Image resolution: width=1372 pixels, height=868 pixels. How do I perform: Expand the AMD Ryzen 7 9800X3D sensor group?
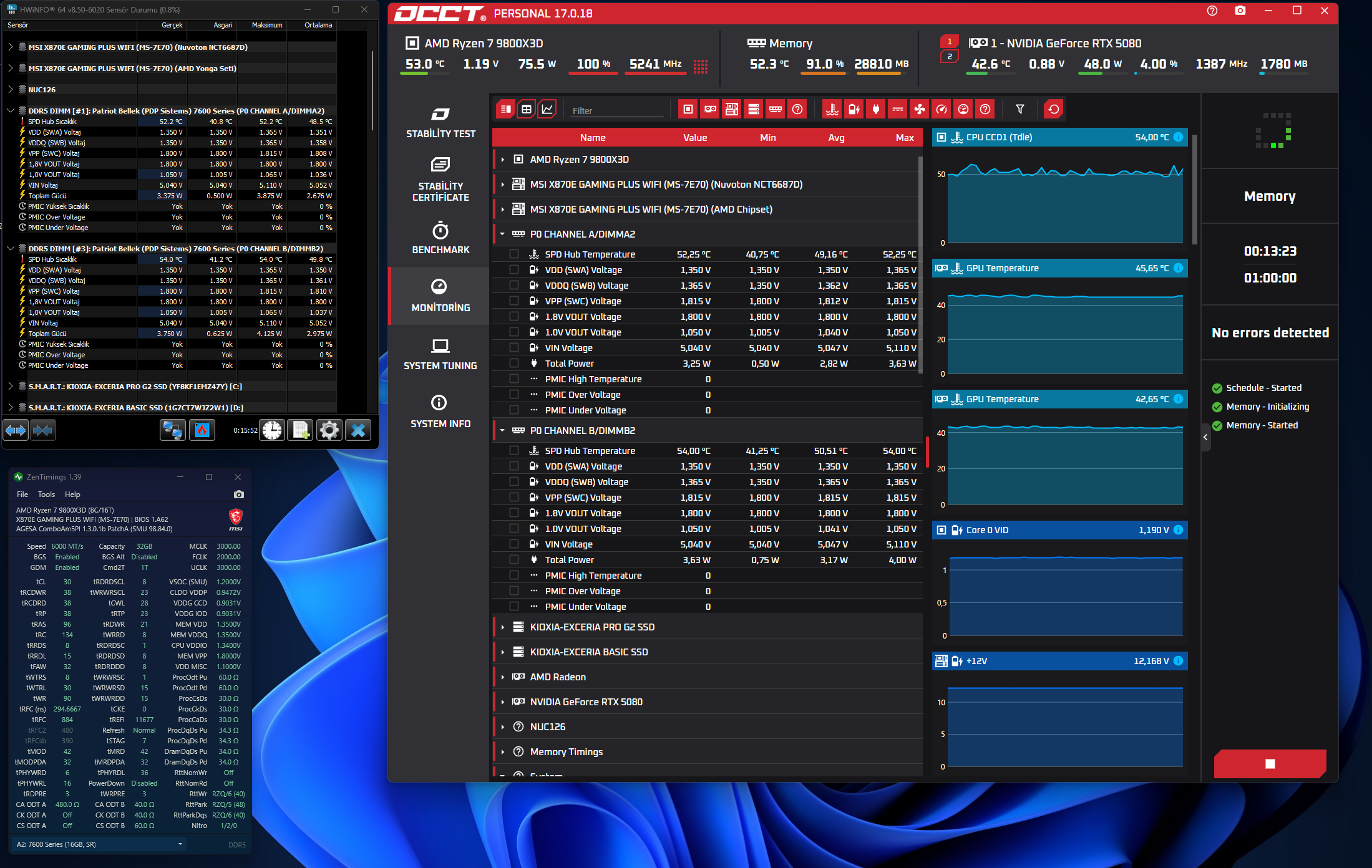click(502, 160)
